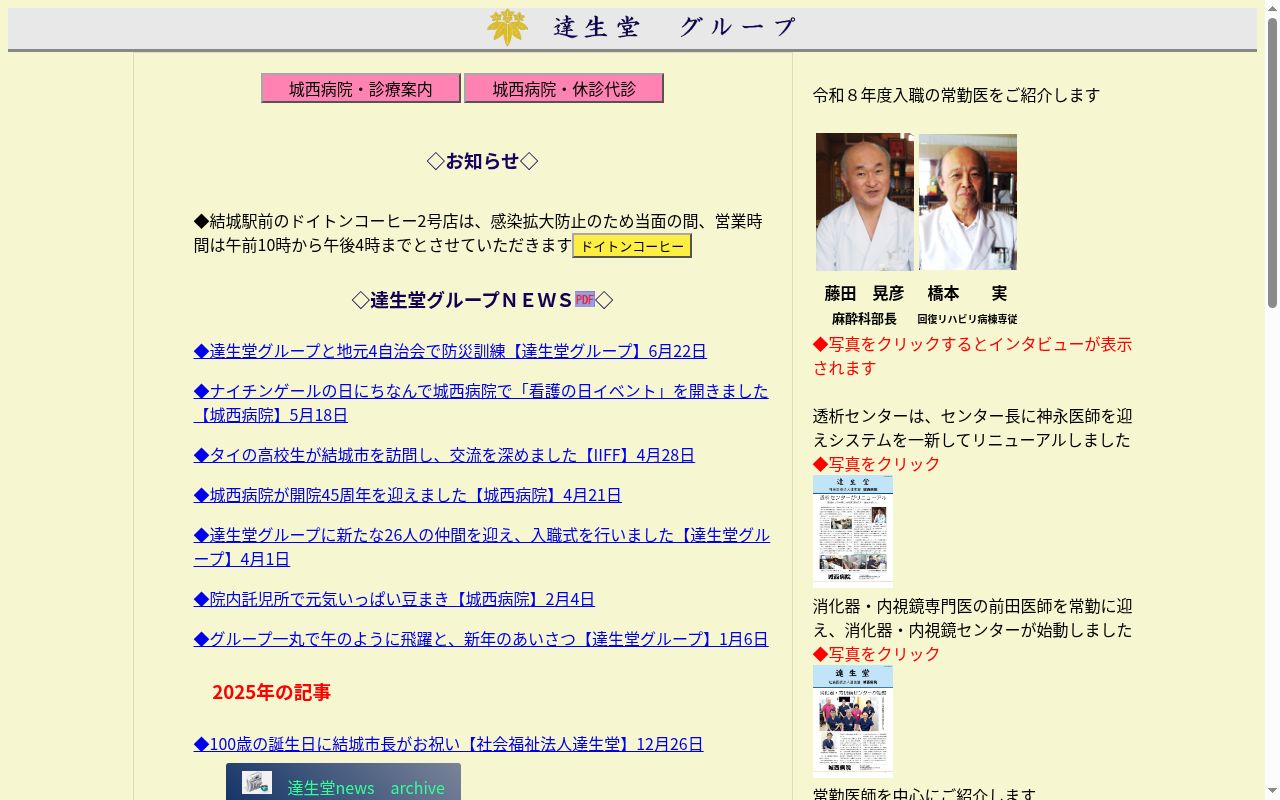Screen dimensions: 1280x800
Task: Open the 豆まき 2月4日 news link
Action: tap(394, 599)
